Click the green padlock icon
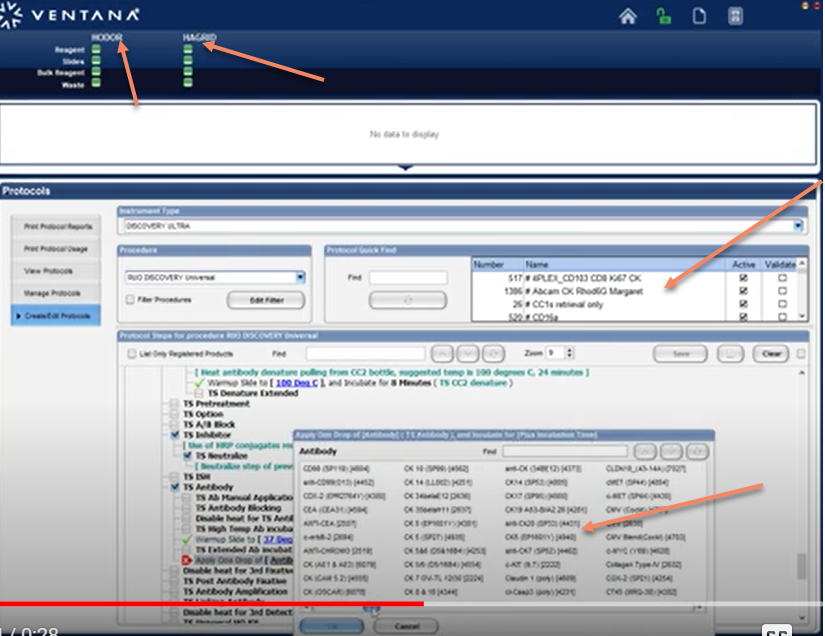The height and width of the screenshot is (636, 825). (663, 16)
